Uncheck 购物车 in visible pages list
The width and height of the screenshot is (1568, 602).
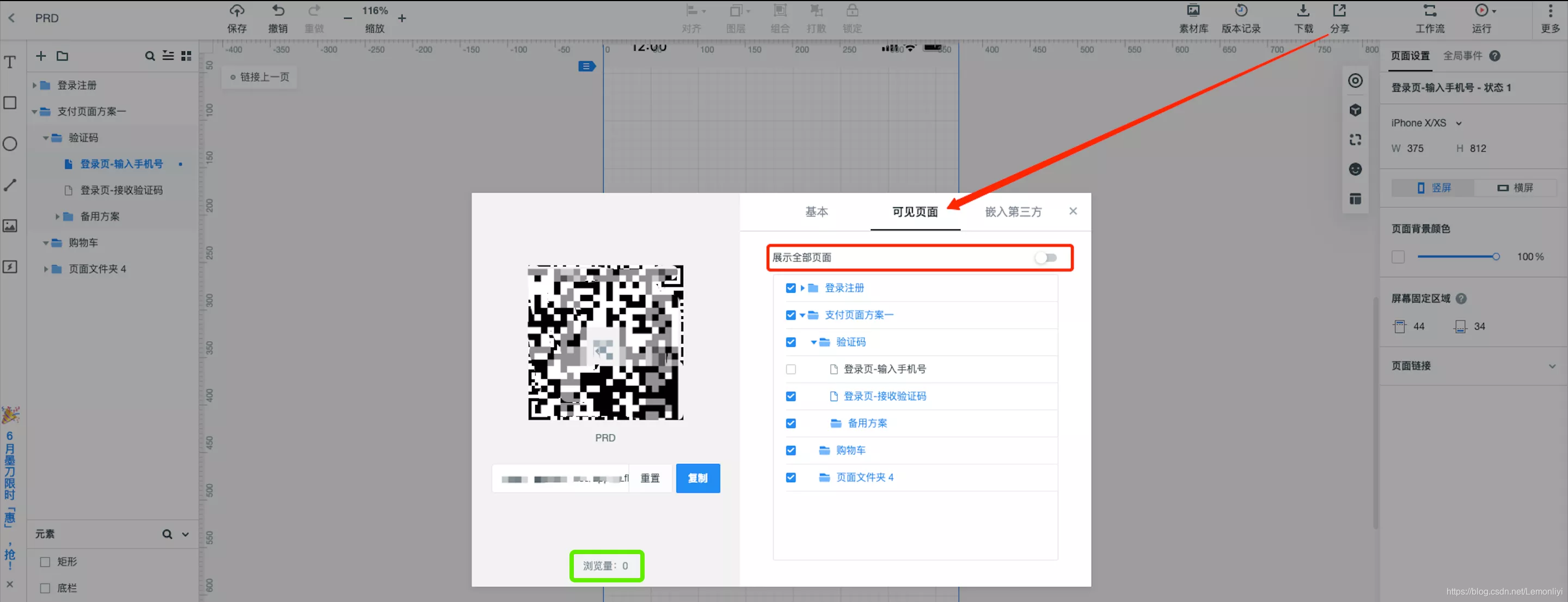[791, 451]
